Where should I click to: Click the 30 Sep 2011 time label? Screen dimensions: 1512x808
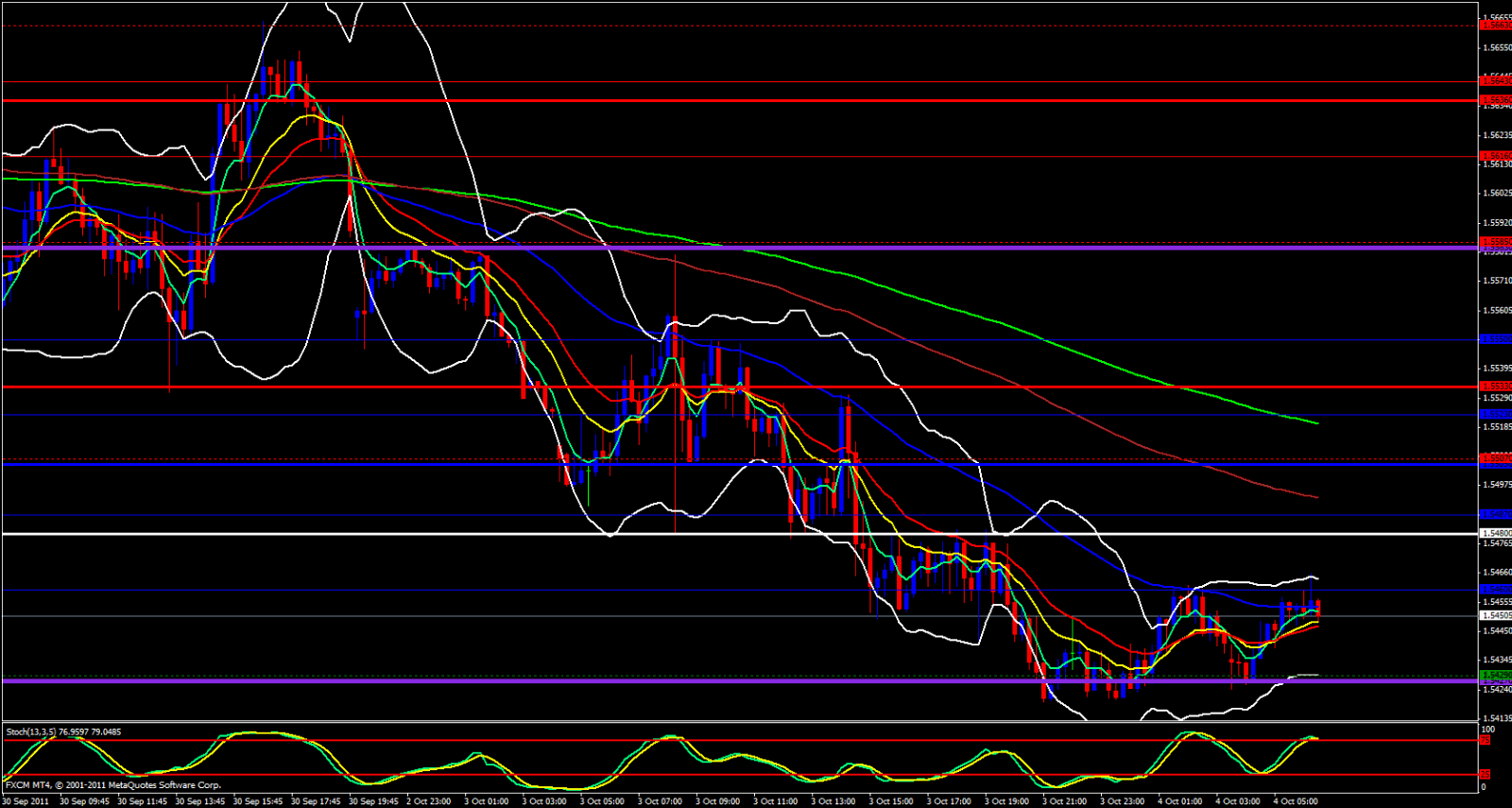(x=26, y=801)
